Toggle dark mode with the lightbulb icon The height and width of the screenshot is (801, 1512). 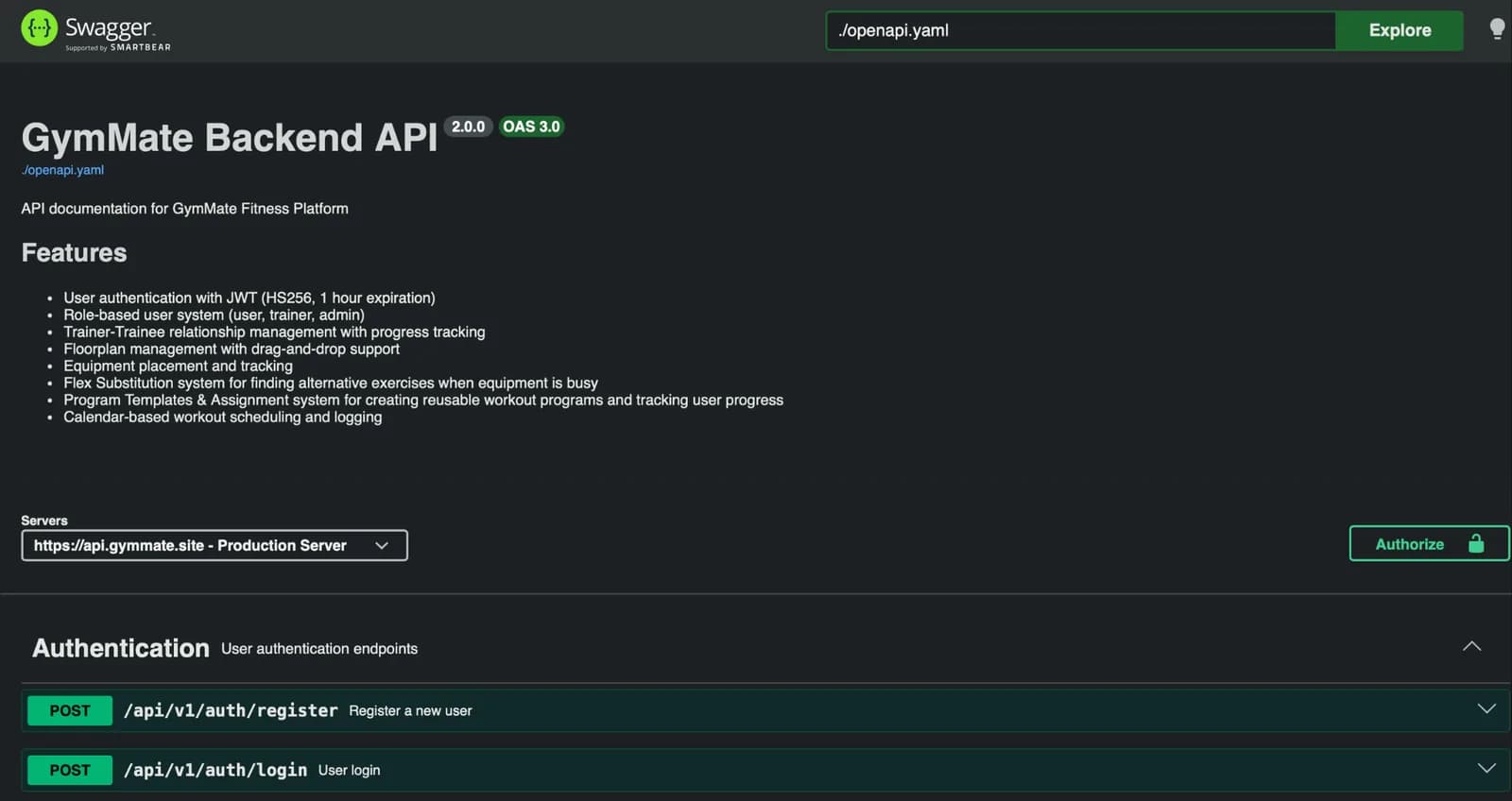(1497, 29)
